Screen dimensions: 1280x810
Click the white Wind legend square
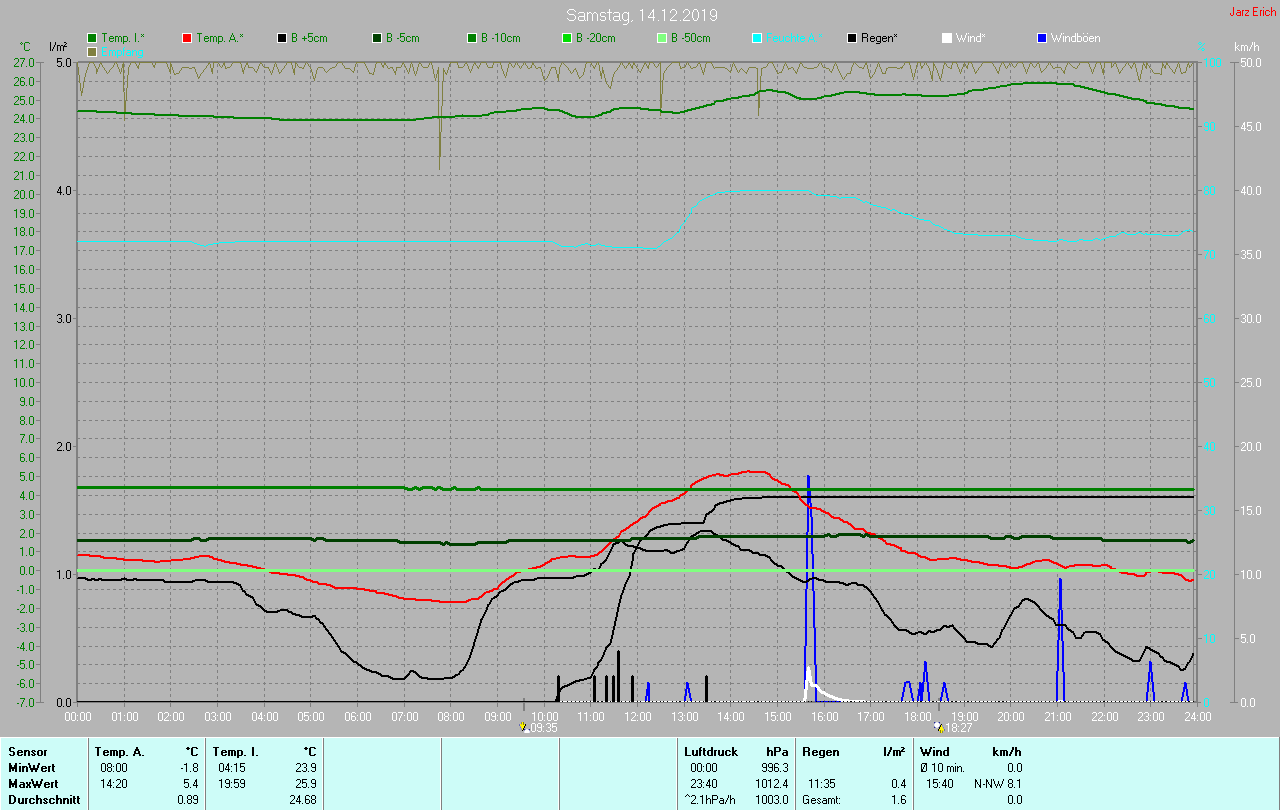click(x=947, y=38)
